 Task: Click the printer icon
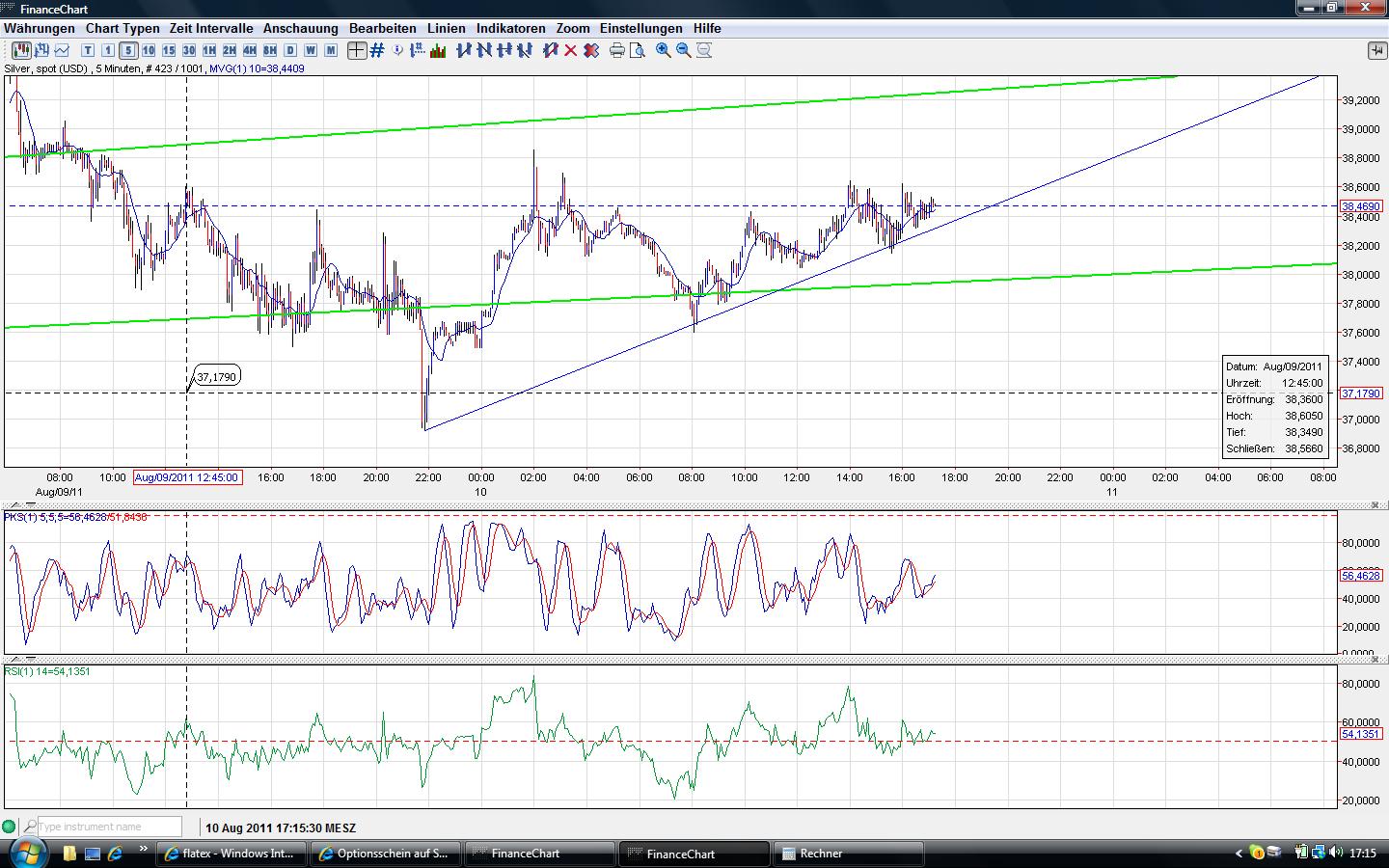click(x=617, y=50)
